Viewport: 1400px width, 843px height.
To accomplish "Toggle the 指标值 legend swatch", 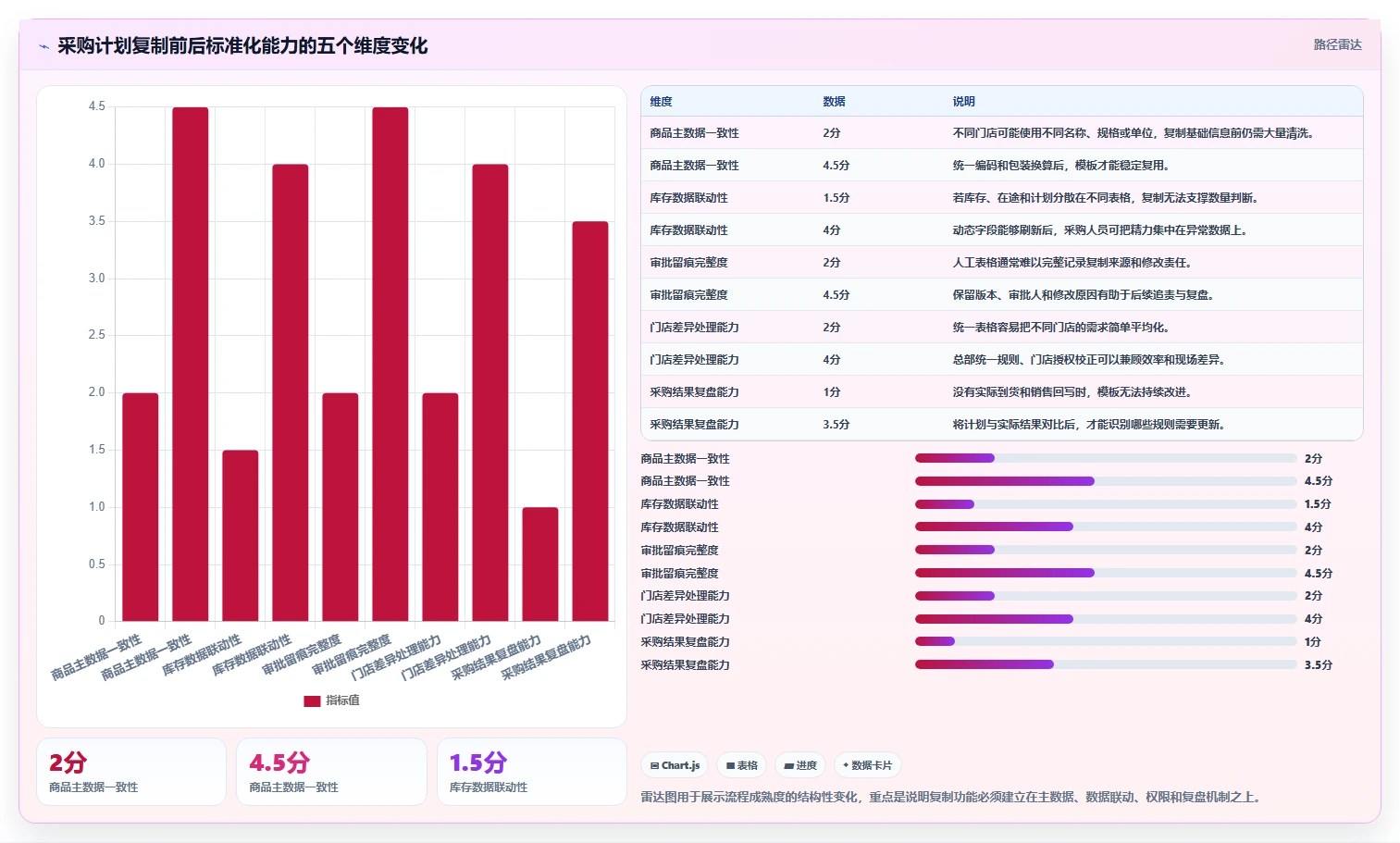I will [x=312, y=701].
